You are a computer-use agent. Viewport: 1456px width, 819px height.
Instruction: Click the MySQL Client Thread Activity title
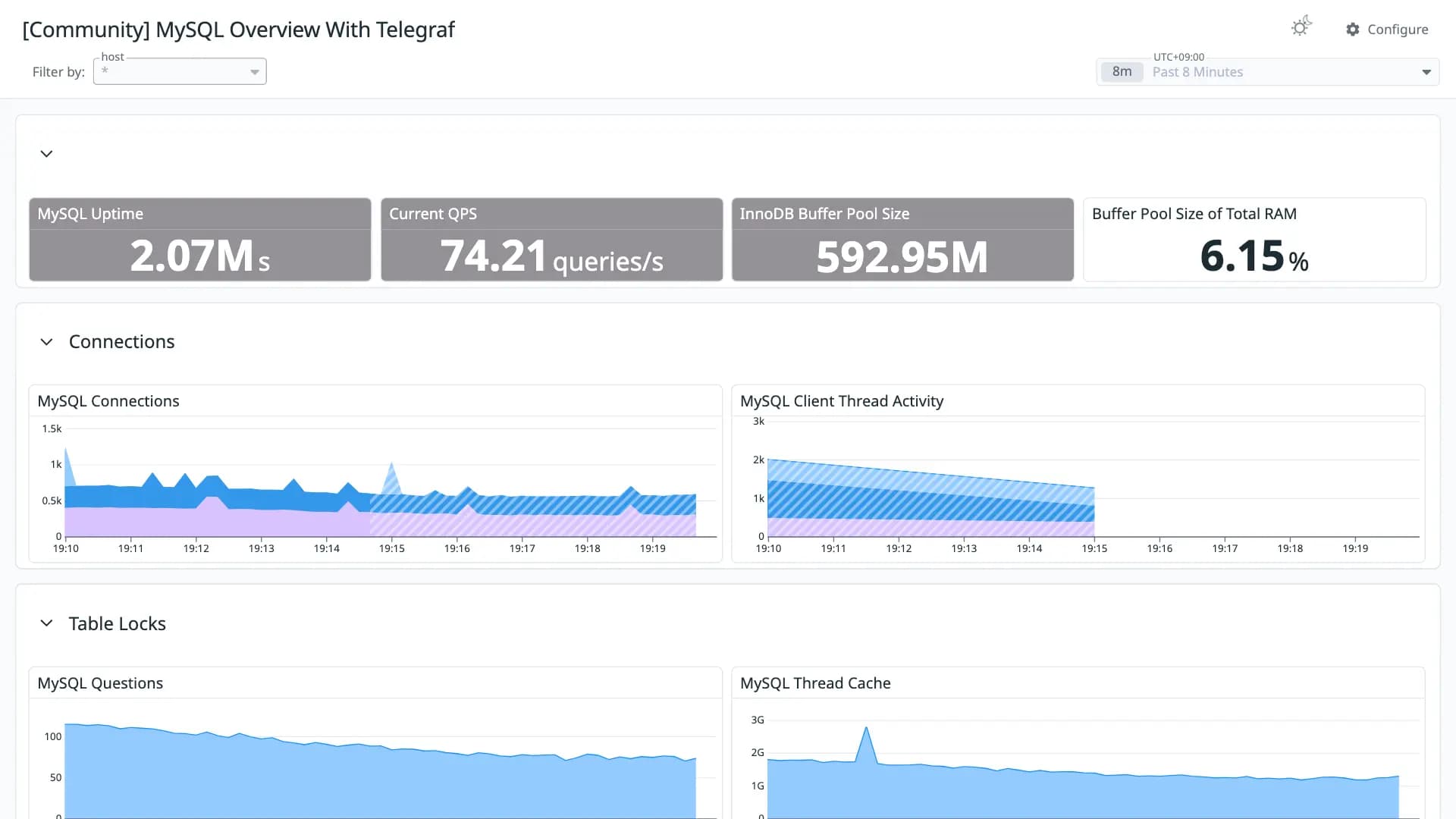(x=842, y=401)
